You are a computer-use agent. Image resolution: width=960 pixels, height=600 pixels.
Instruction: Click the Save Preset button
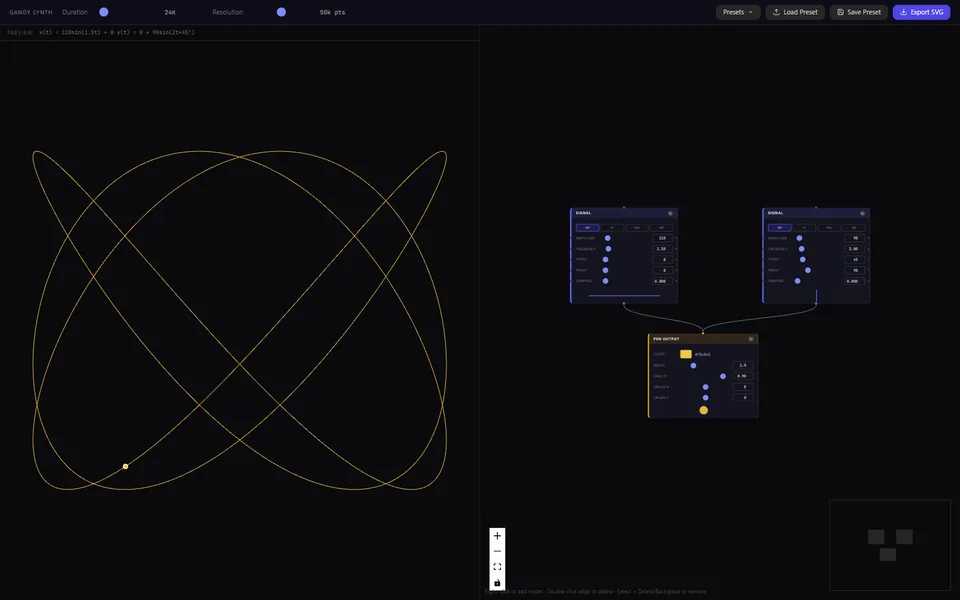[858, 12]
